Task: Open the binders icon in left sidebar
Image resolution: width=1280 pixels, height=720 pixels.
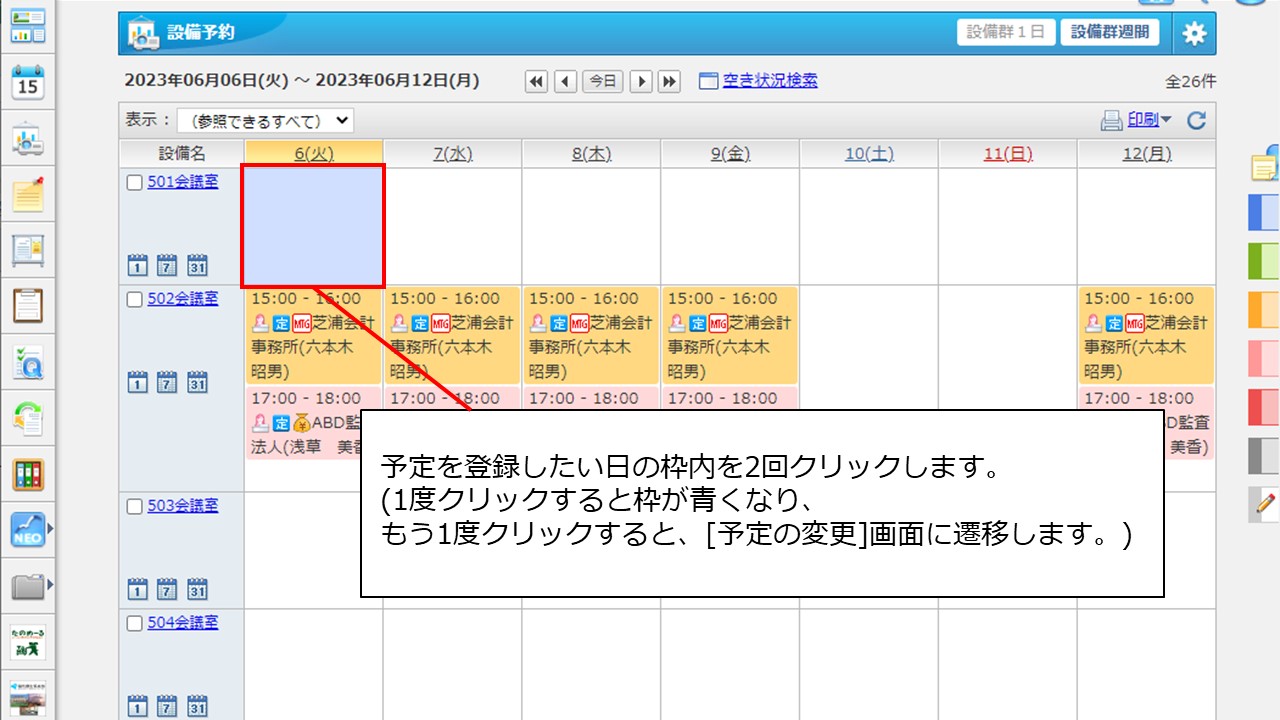Action: [x=28, y=474]
